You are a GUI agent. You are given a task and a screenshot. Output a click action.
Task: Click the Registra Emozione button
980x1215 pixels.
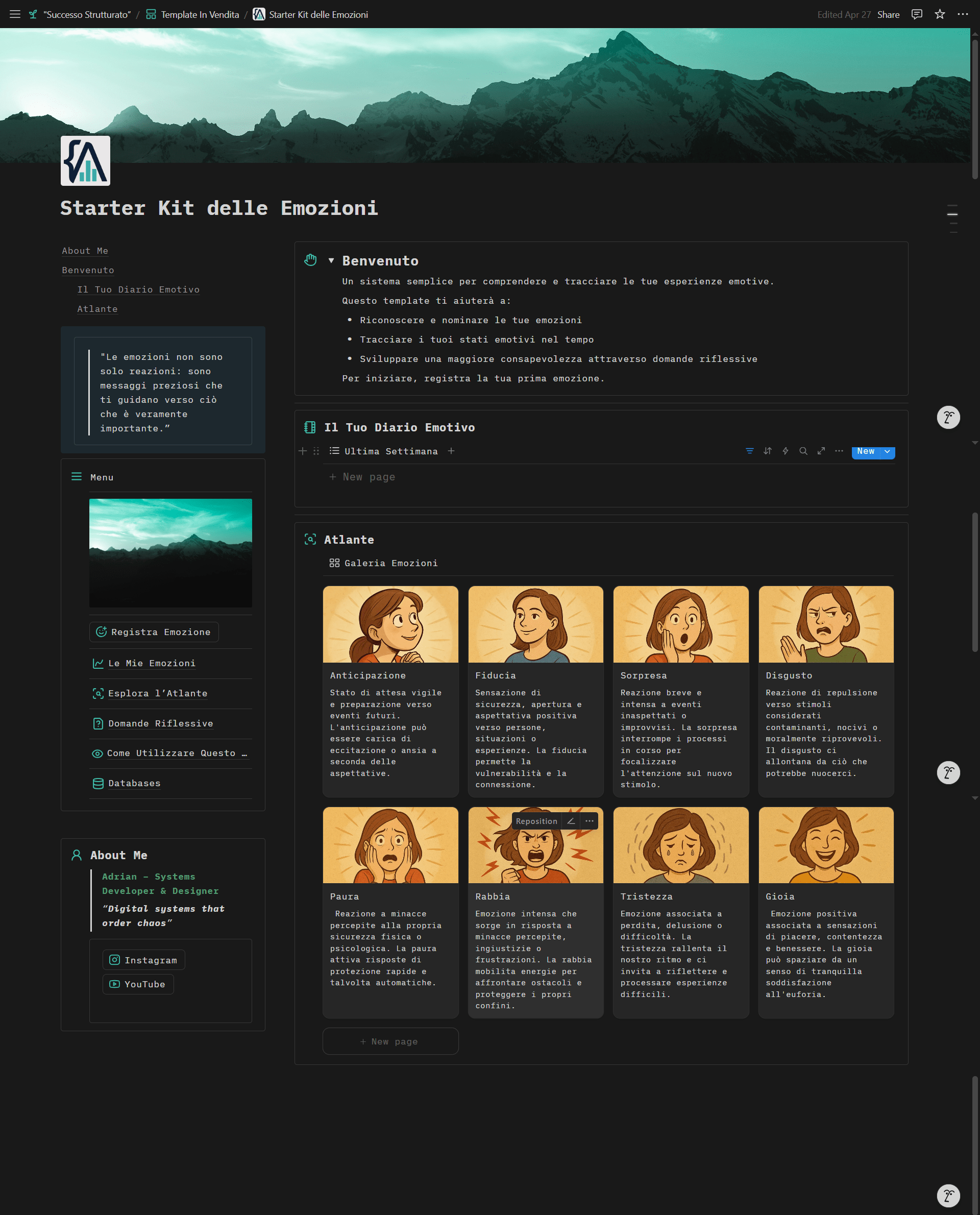coord(154,633)
